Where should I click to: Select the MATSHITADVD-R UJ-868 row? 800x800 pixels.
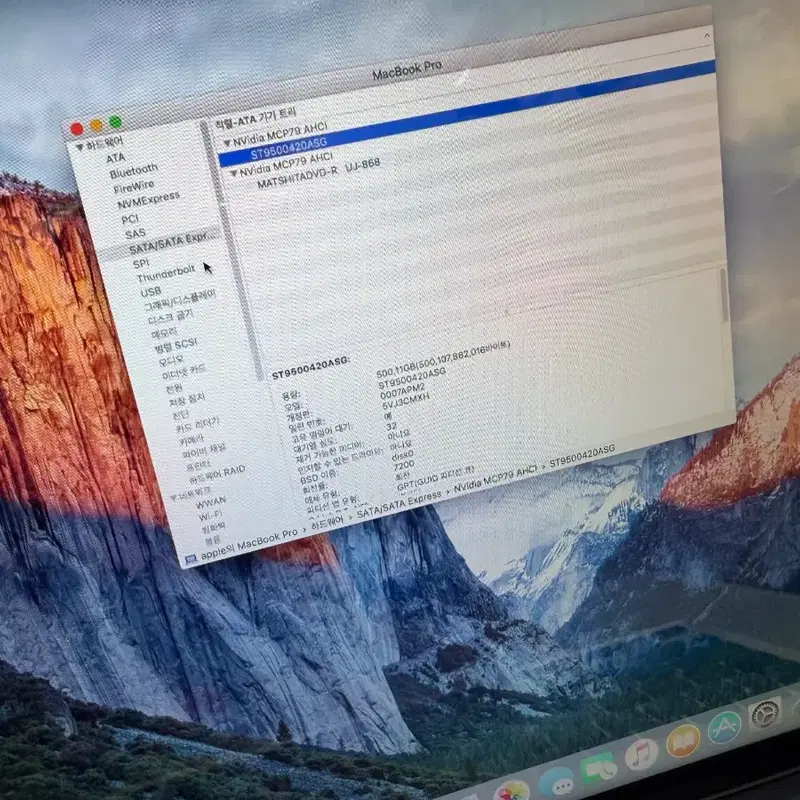[x=318, y=173]
